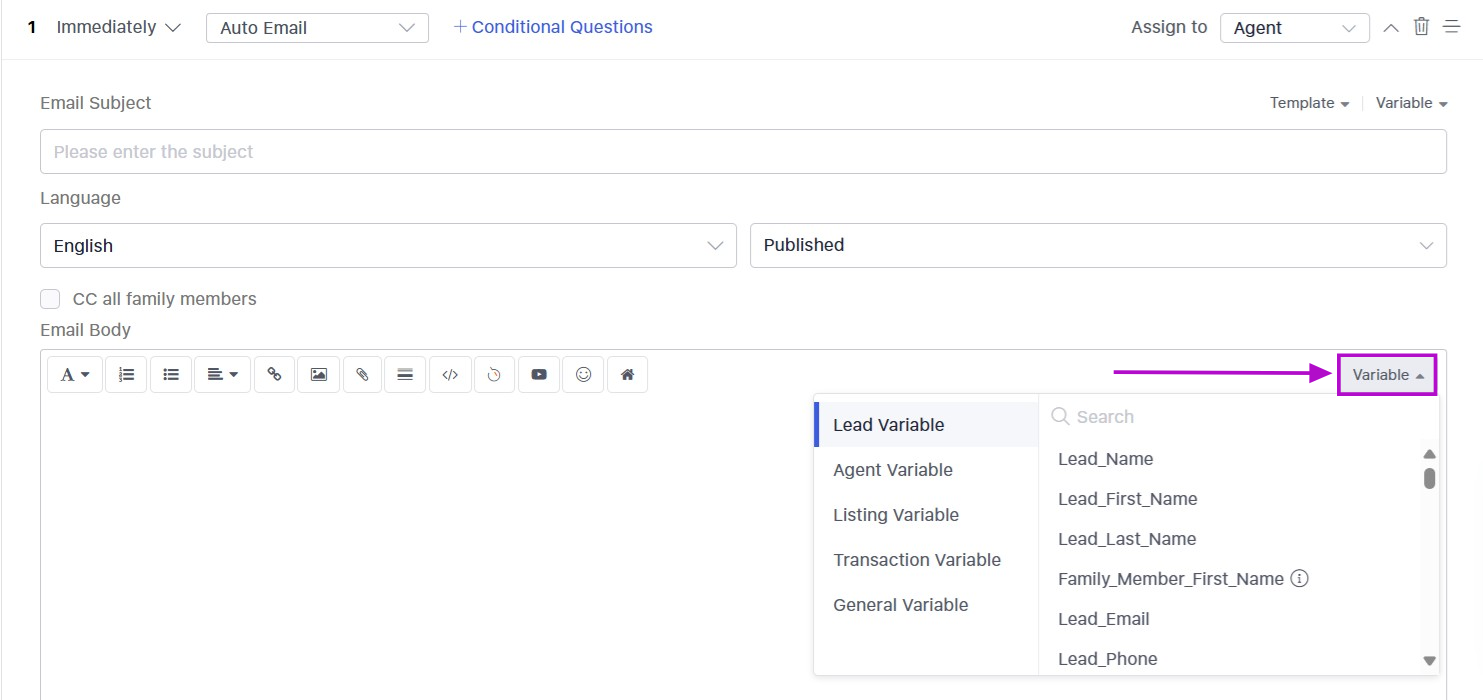
Task: Insert a numbered list
Action: click(x=126, y=375)
